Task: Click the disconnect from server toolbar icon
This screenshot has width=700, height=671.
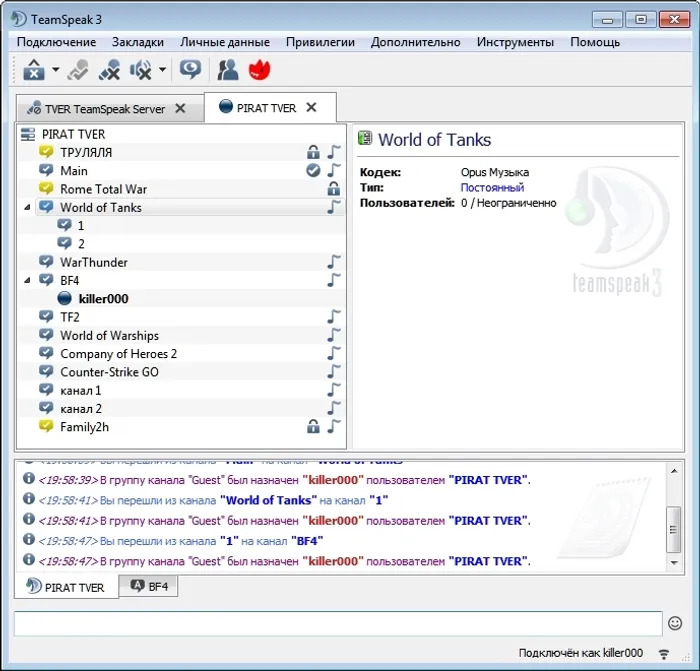Action: point(34,70)
